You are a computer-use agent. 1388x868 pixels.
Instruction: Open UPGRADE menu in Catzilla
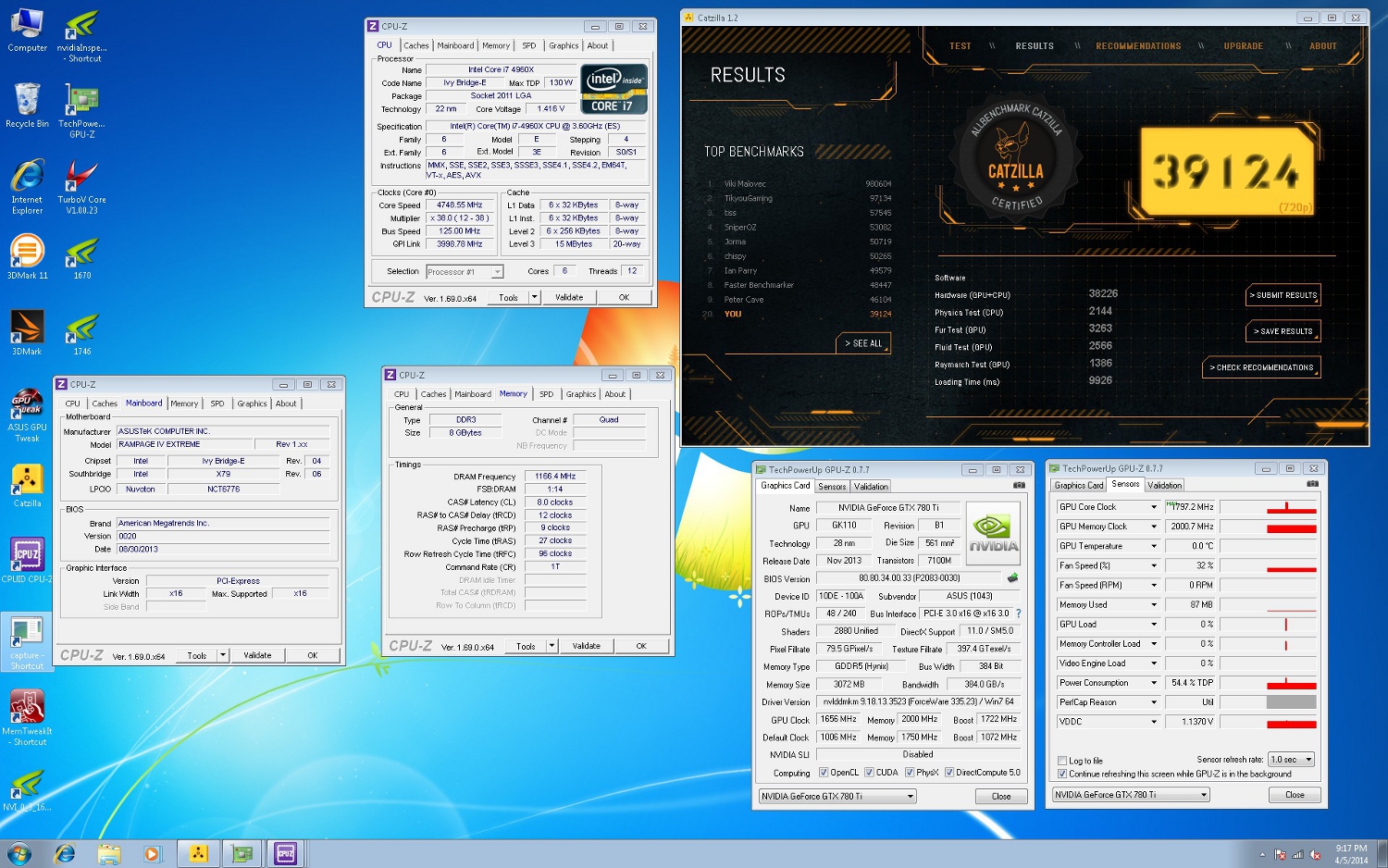1243,46
